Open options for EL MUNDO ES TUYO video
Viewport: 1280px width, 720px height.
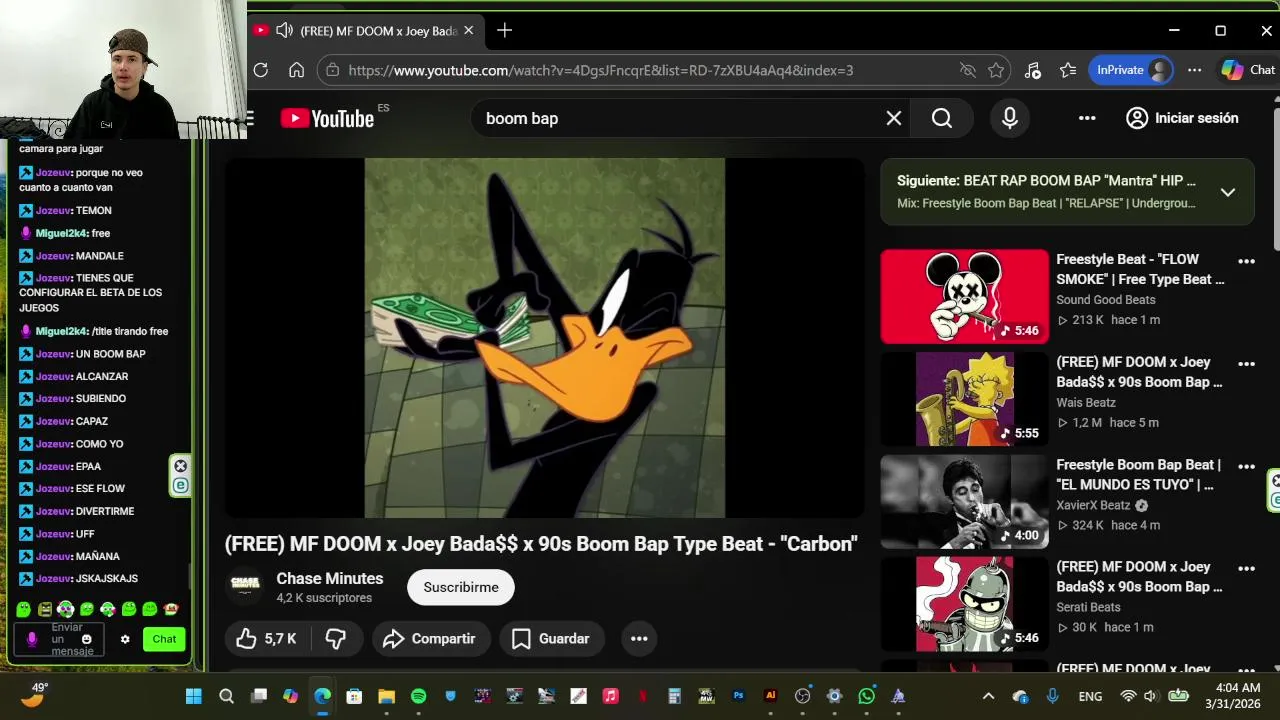point(1246,466)
